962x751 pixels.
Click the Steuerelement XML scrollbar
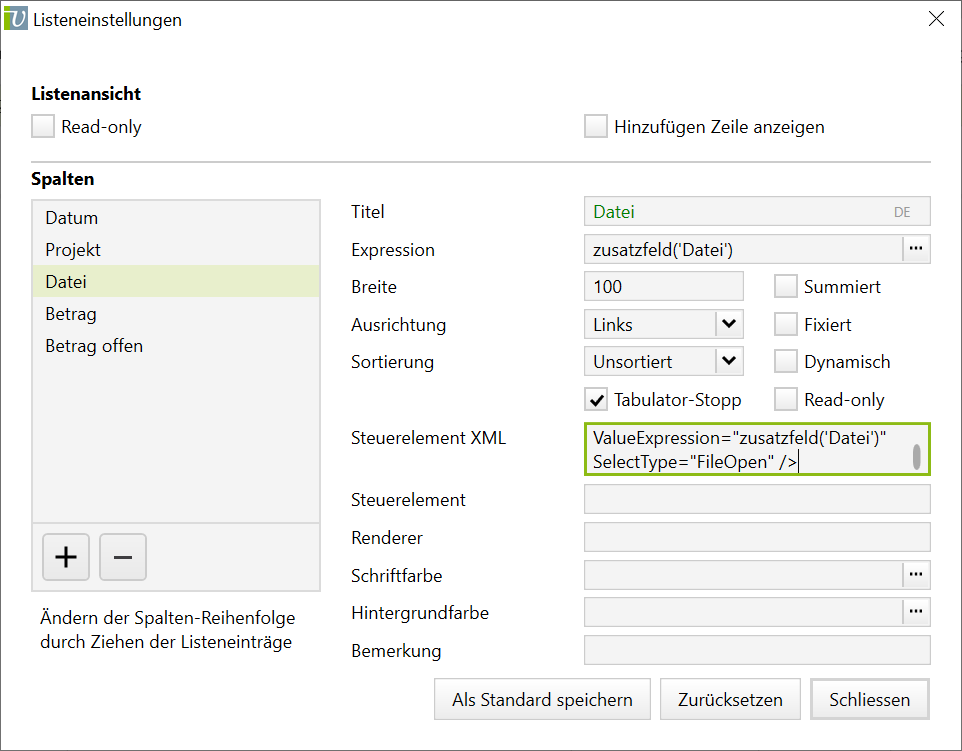[916, 456]
